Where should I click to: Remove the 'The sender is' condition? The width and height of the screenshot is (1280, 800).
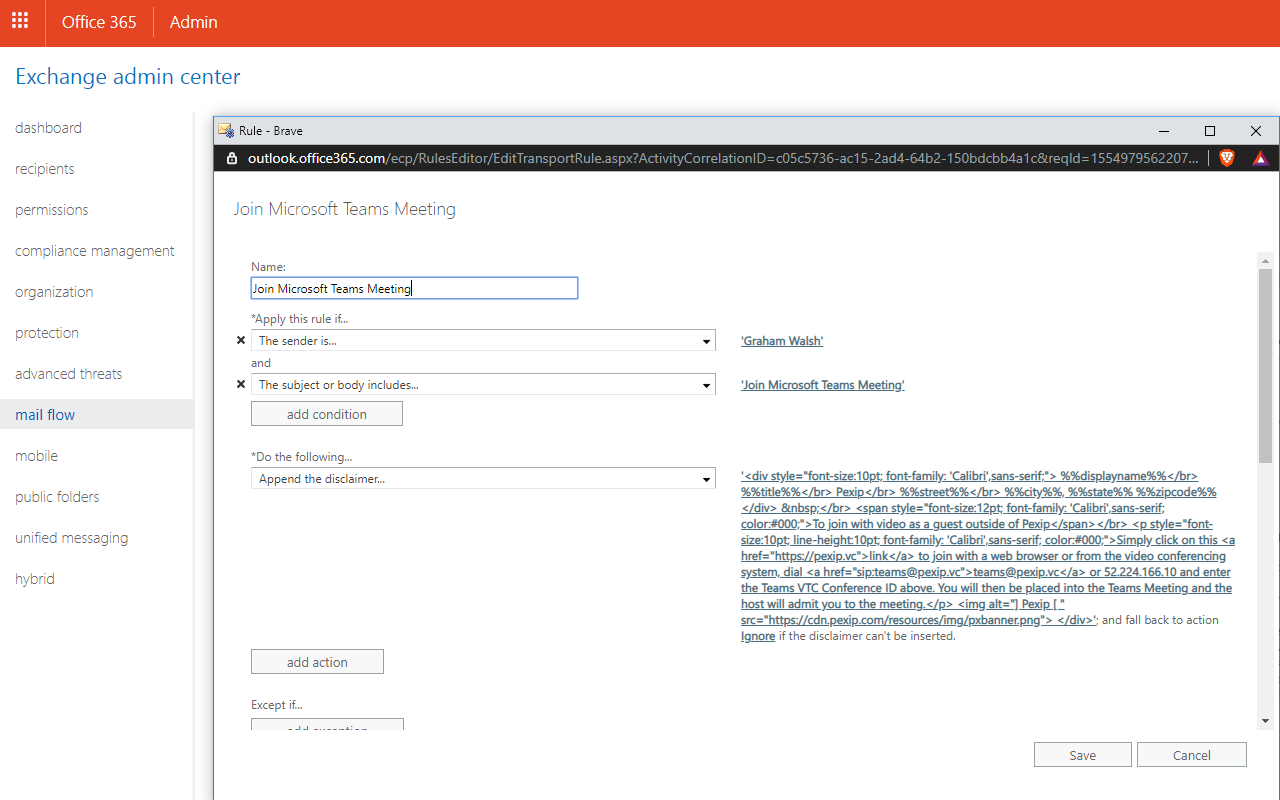click(240, 340)
